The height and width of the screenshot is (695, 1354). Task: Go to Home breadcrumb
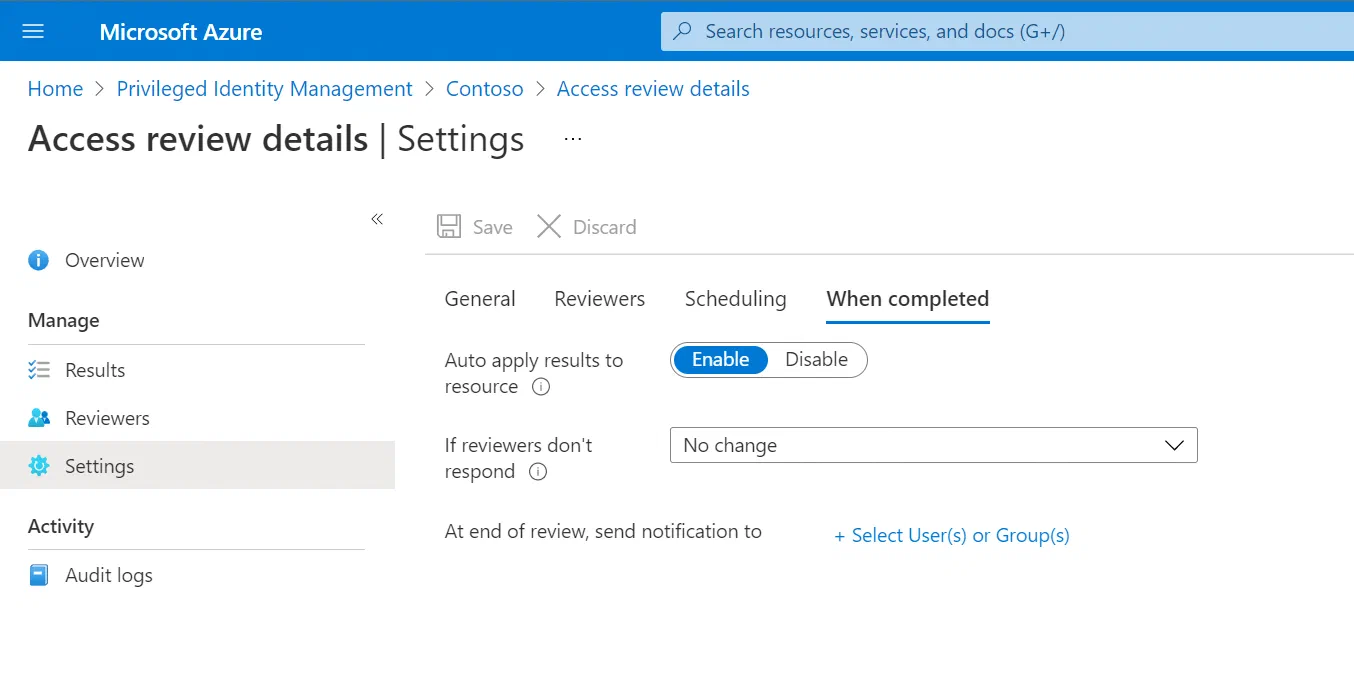click(55, 89)
